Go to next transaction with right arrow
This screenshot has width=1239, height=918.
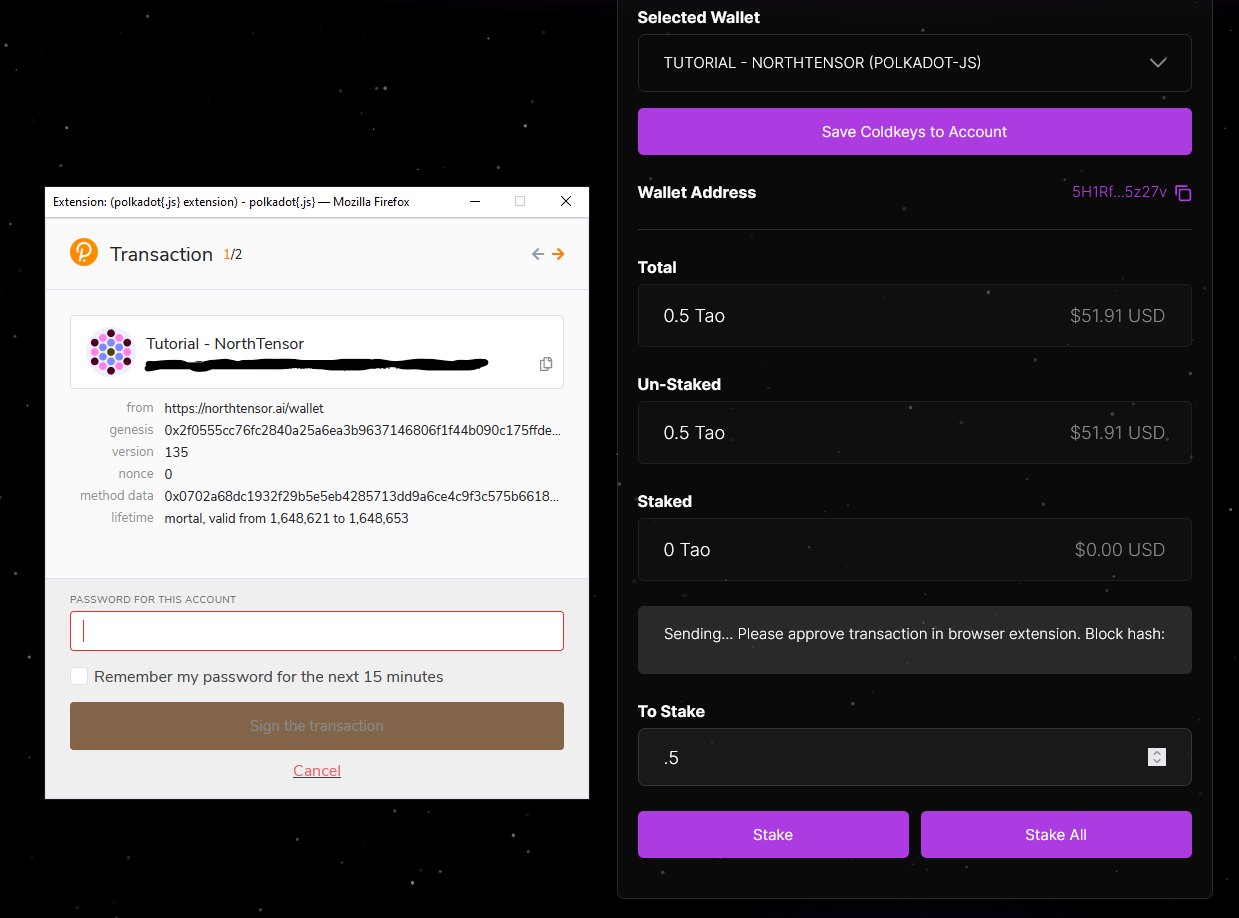tap(558, 254)
